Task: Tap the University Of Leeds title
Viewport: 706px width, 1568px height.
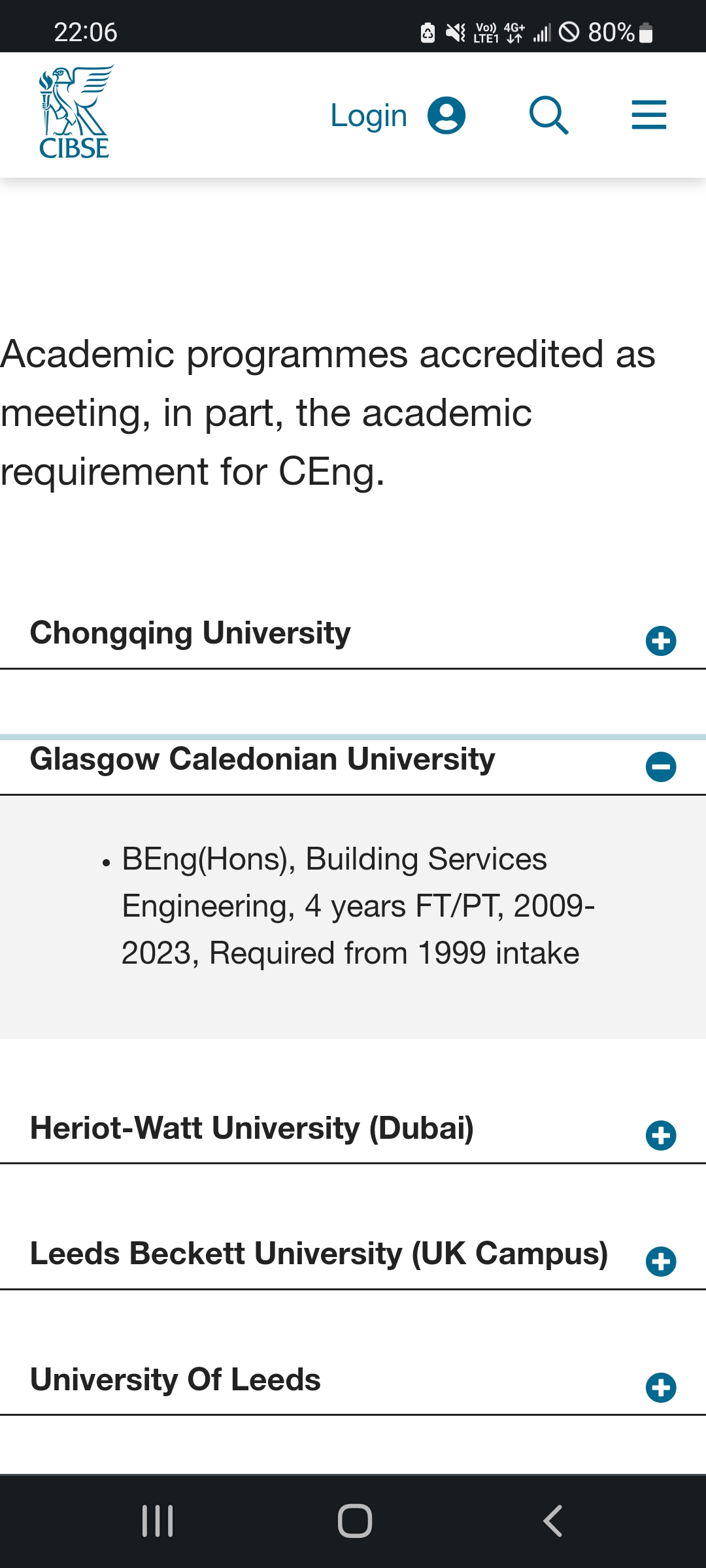Action: (175, 1380)
